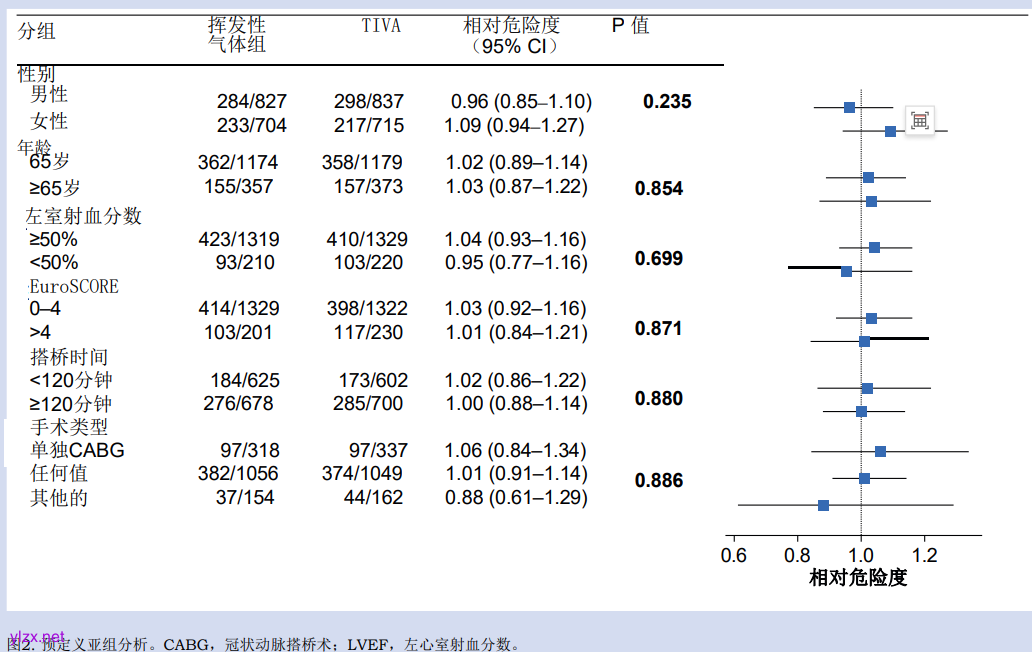Open the ylzx.net watermark link
This screenshot has width=1032, height=652.
pos(37,637)
